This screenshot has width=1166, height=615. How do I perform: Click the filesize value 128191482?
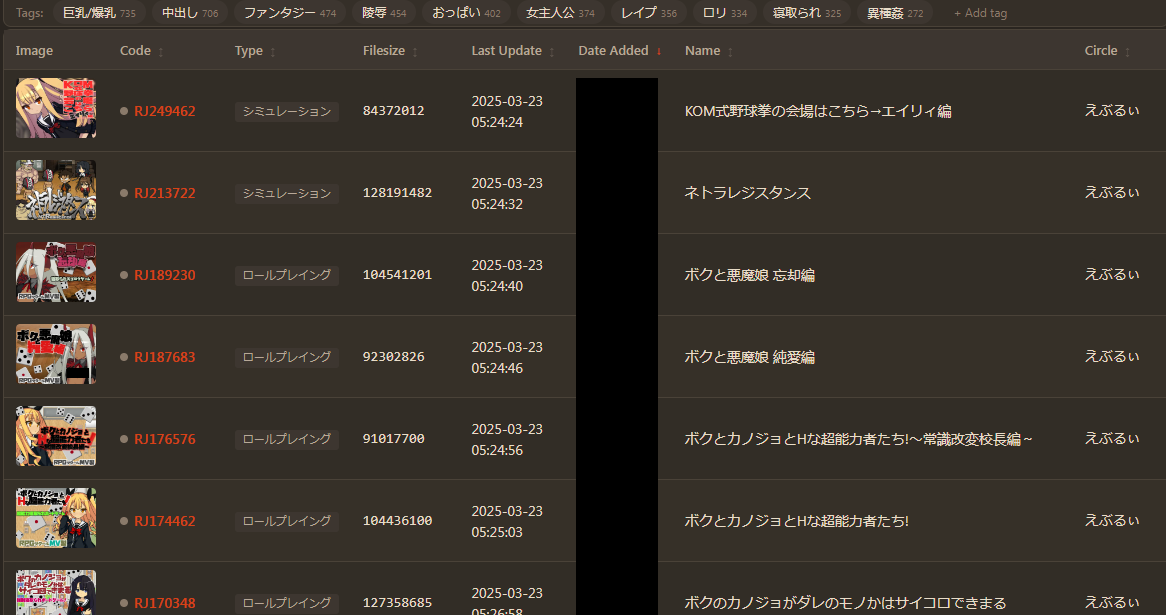397,193
